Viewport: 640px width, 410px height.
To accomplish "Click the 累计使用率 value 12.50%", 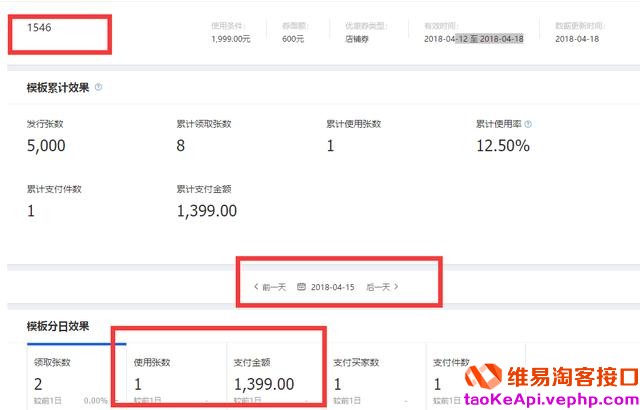I will 503,146.
